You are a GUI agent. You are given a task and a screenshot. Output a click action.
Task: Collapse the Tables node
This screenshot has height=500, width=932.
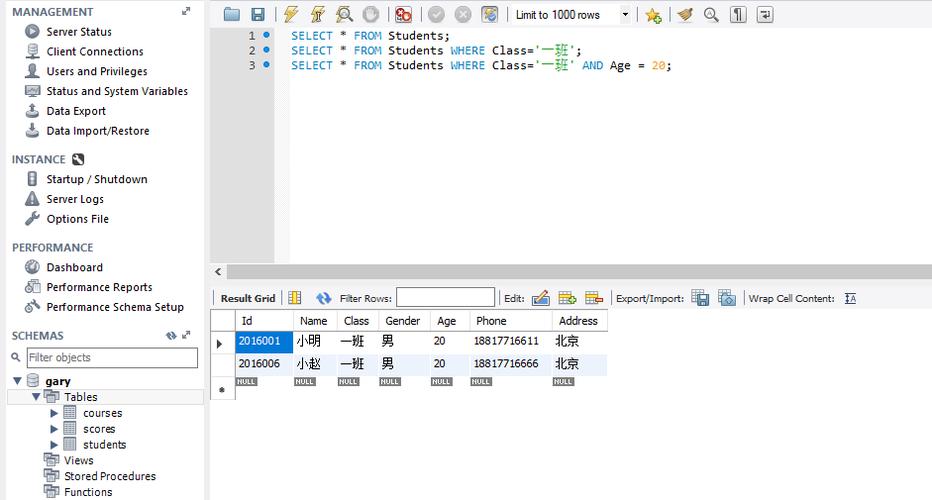36,397
